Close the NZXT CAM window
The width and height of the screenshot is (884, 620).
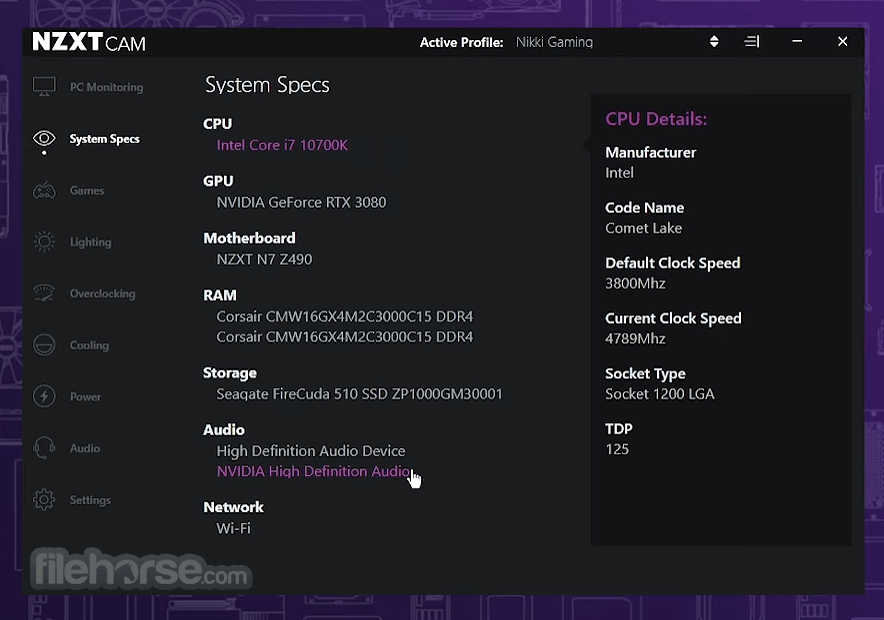point(842,42)
